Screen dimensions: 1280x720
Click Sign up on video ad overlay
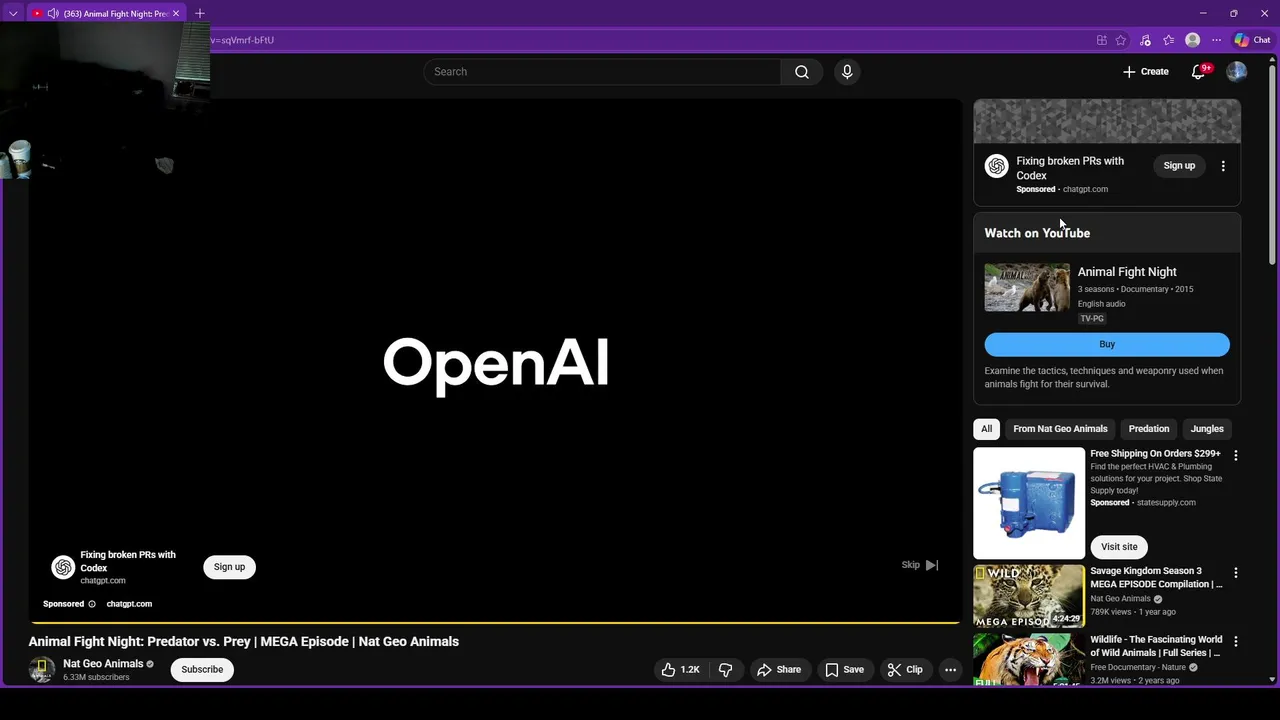coord(229,567)
